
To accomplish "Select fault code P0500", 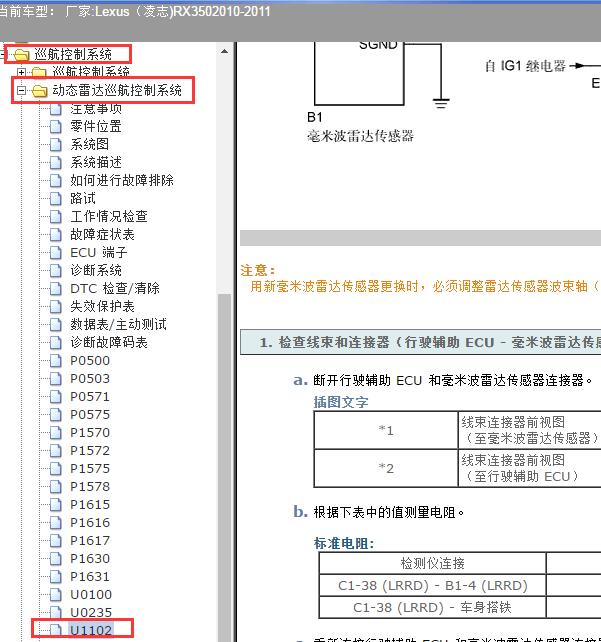I will pos(90,360).
